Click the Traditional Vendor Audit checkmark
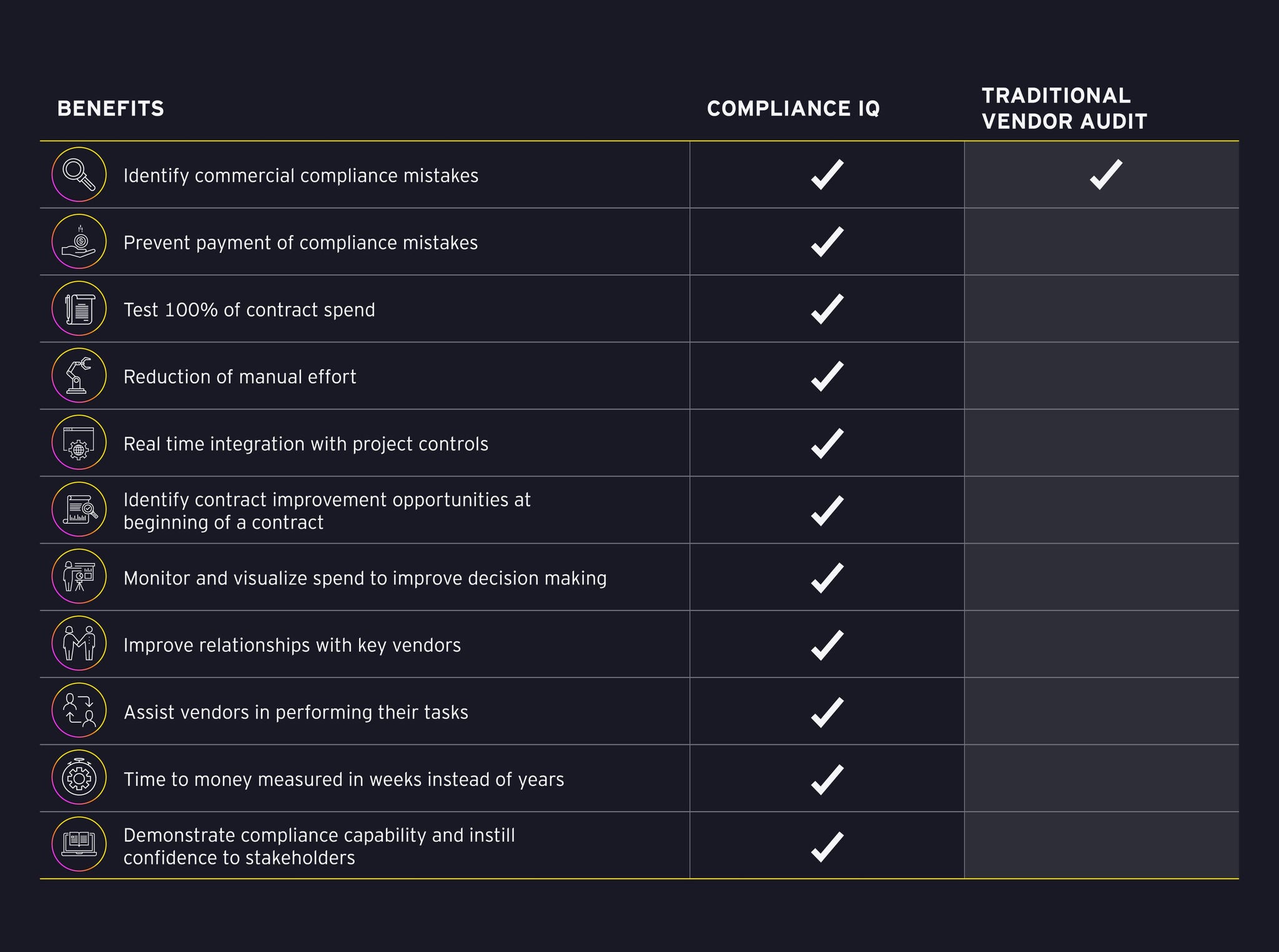 pos(1105,175)
